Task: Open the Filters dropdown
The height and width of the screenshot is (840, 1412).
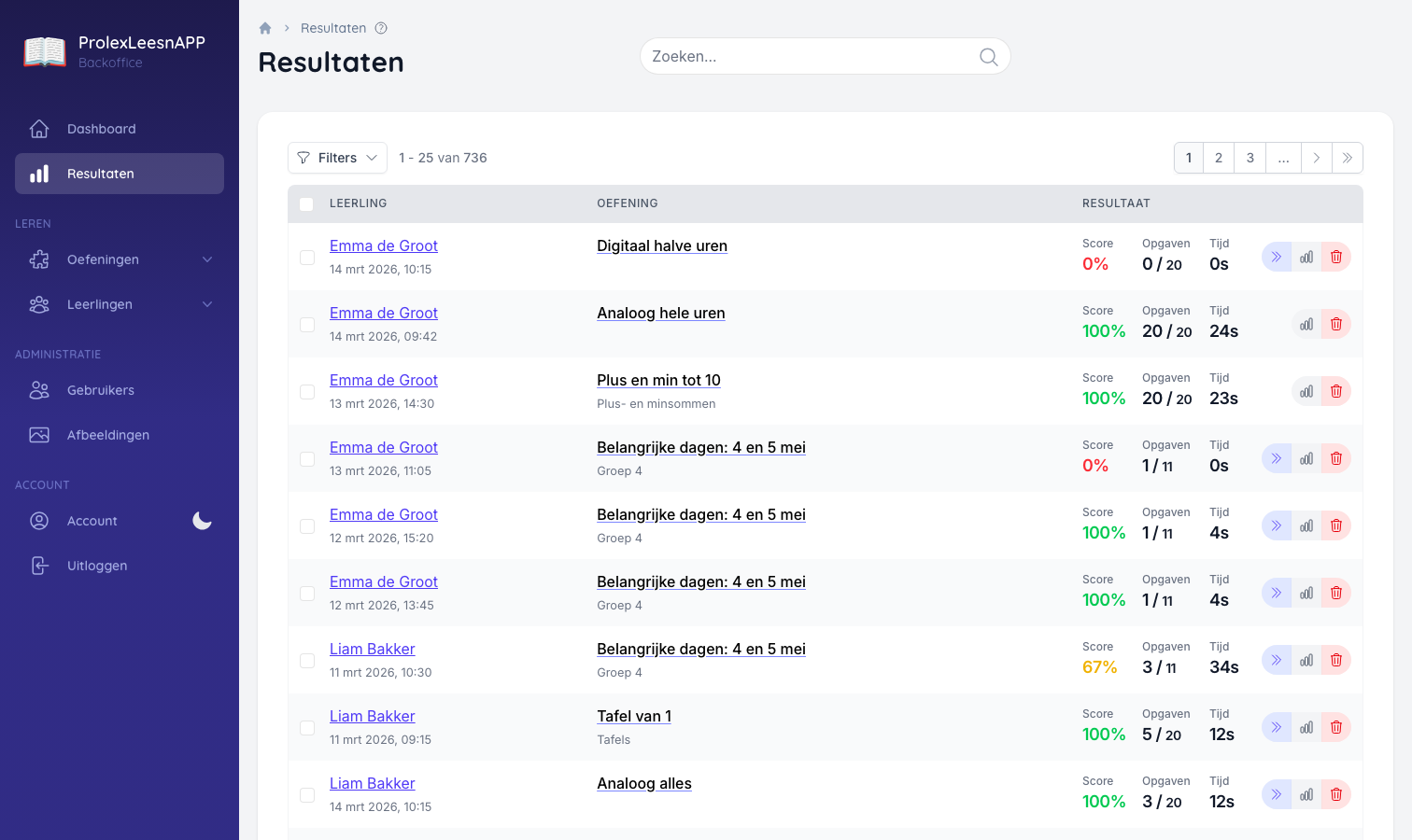Action: pos(337,158)
